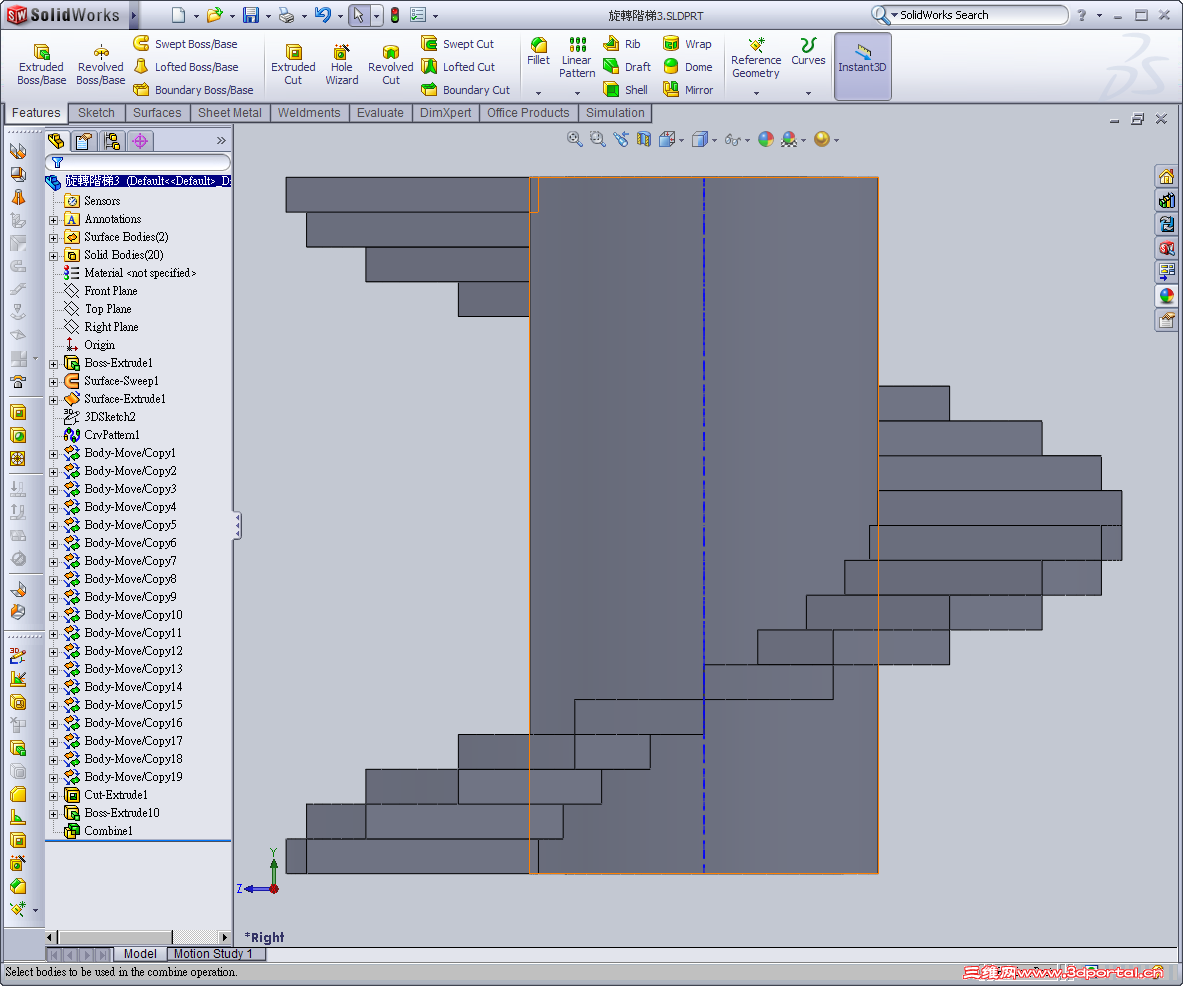Image resolution: width=1183 pixels, height=986 pixels.
Task: Click the Edit Appearance color ball
Action: point(766,139)
